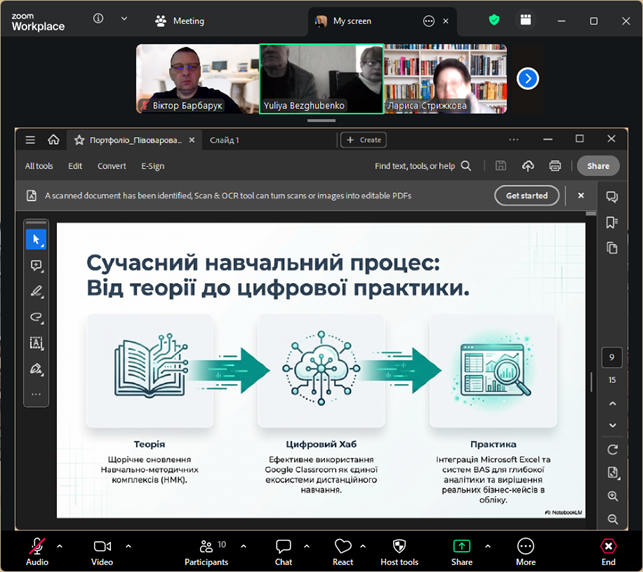This screenshot has height=572, width=643.
Task: Select Yuliya Bezghubenko video thumbnail
Action: [x=322, y=79]
